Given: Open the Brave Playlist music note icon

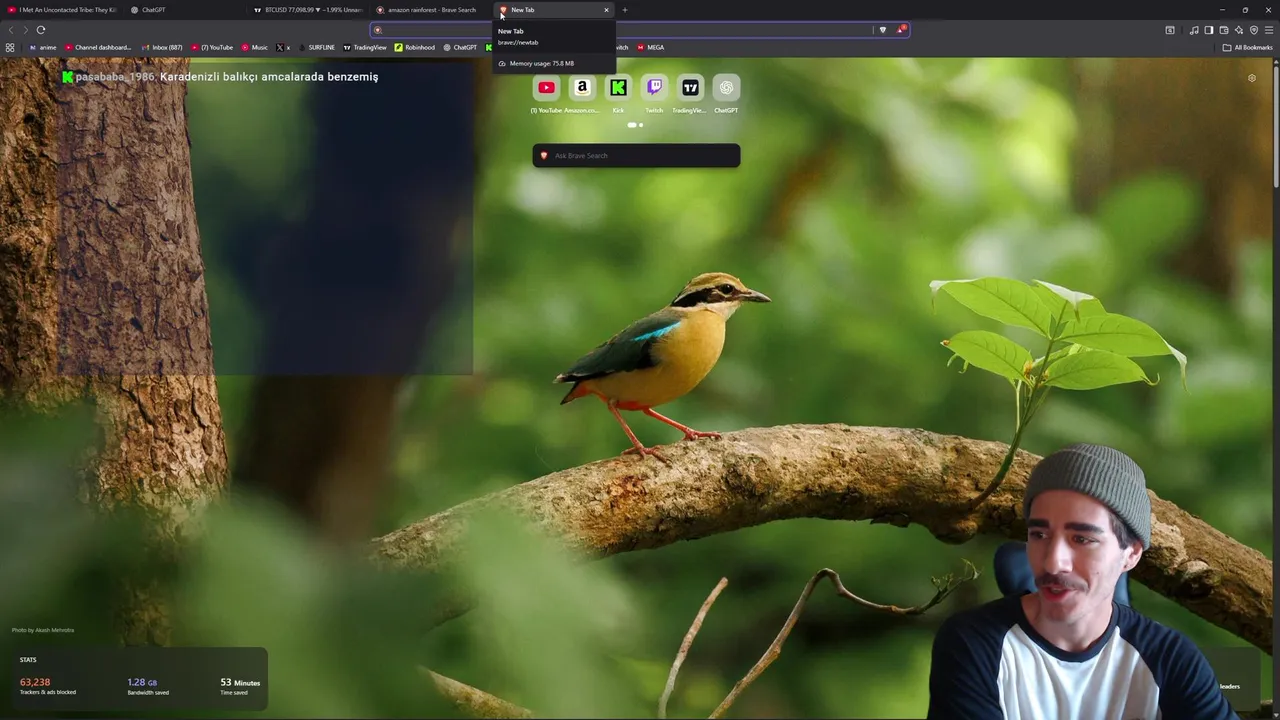Looking at the screenshot, I should 1194,30.
